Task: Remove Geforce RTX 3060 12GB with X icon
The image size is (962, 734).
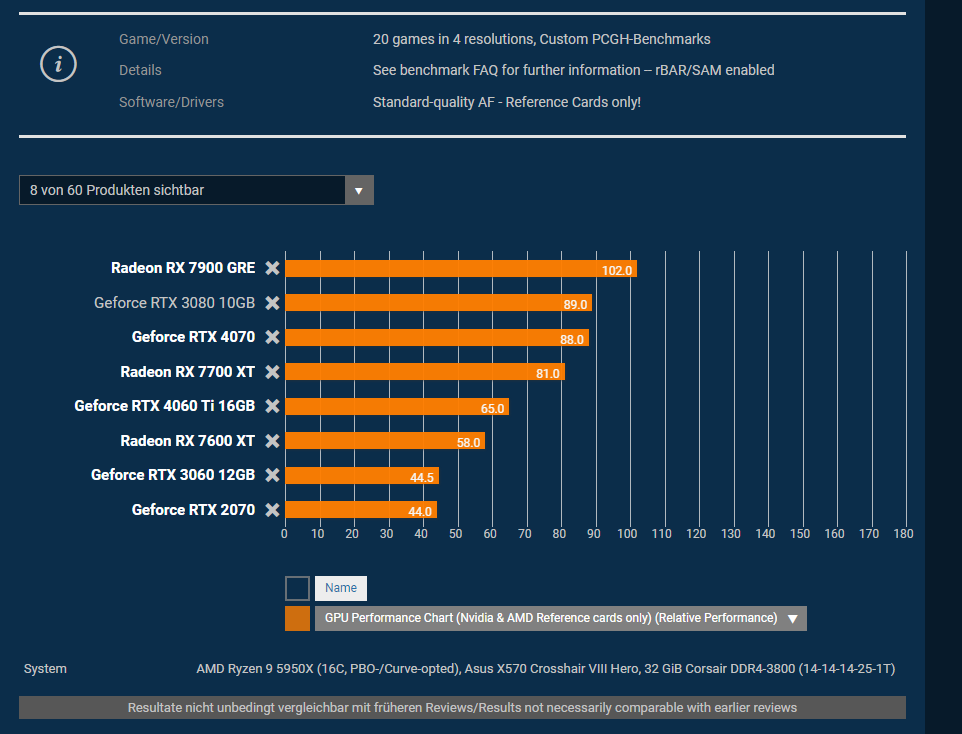Action: (272, 475)
